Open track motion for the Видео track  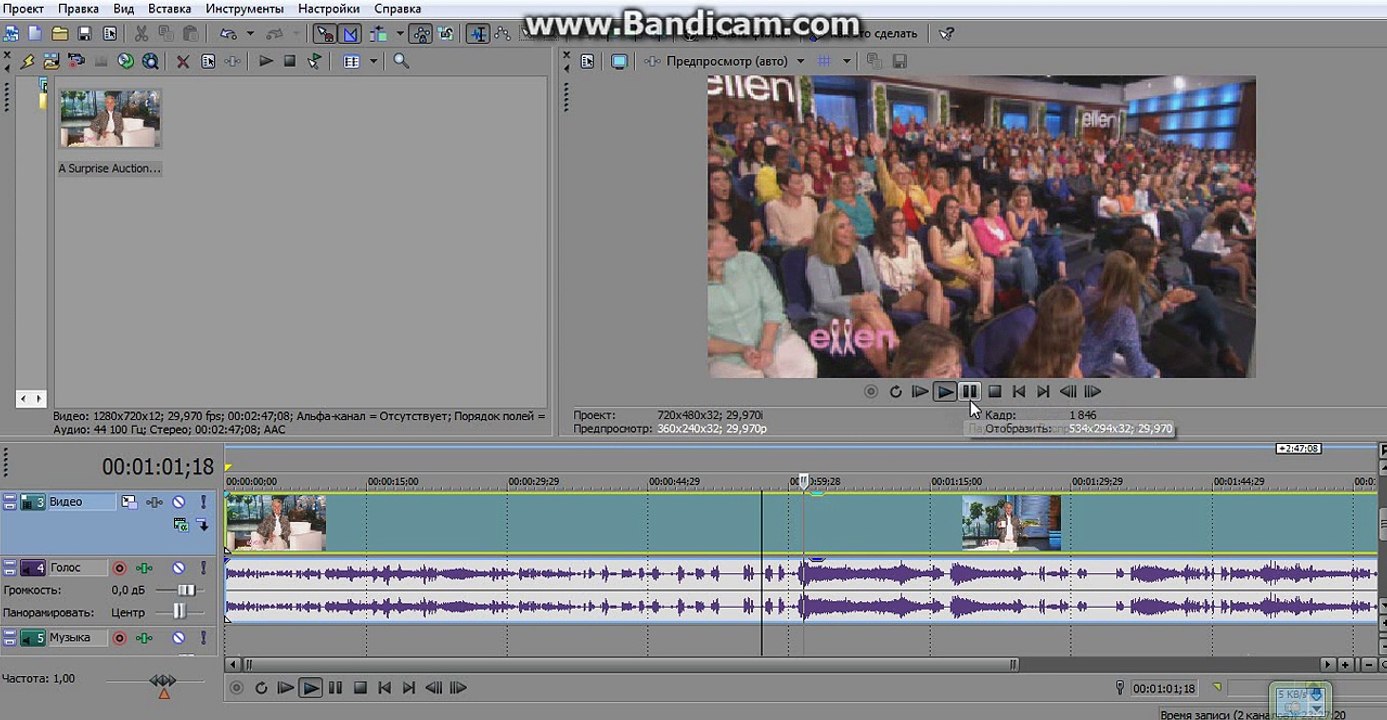point(129,502)
